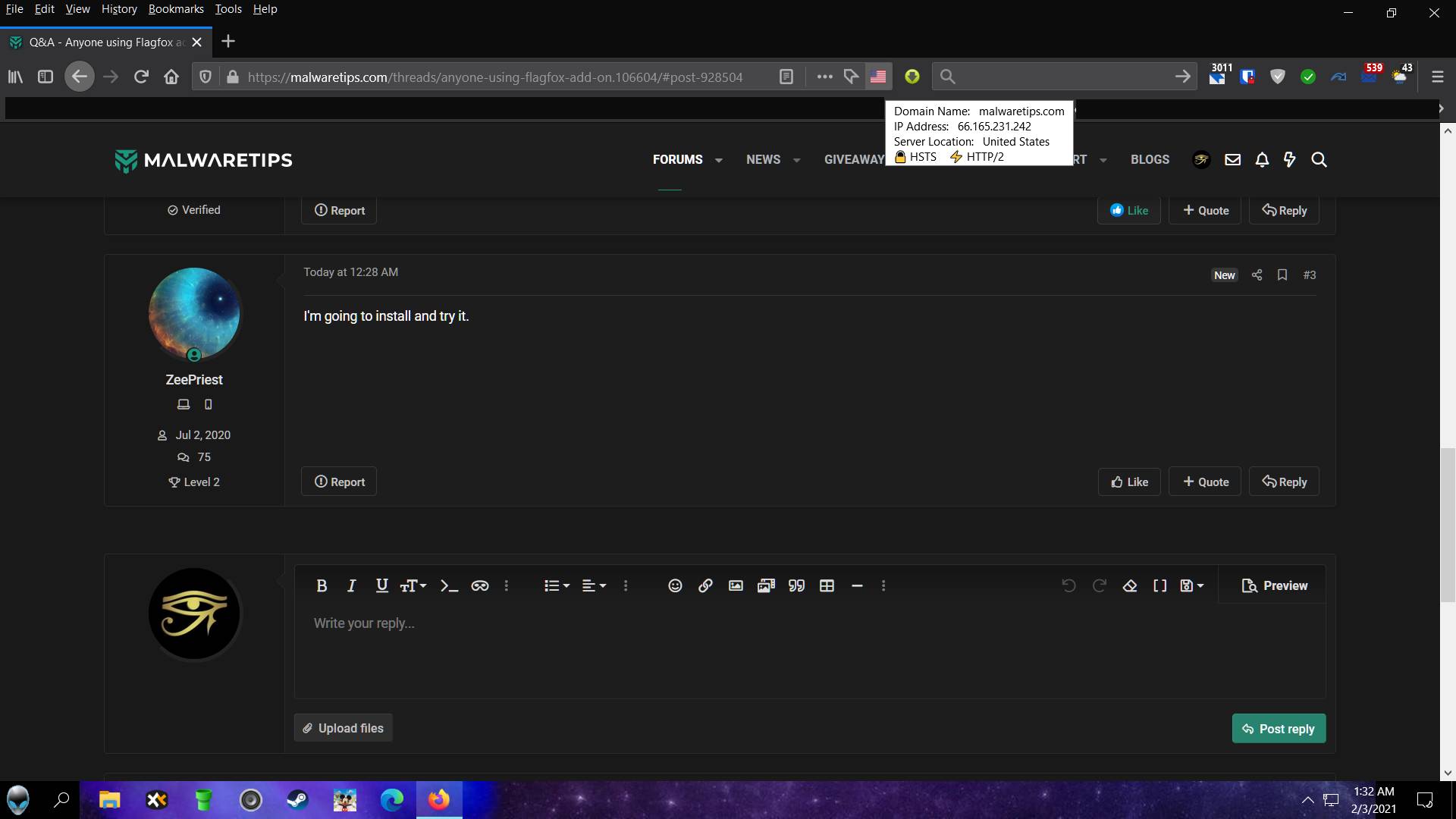
Task: Open the forum inbox envelope icon
Action: (1232, 159)
